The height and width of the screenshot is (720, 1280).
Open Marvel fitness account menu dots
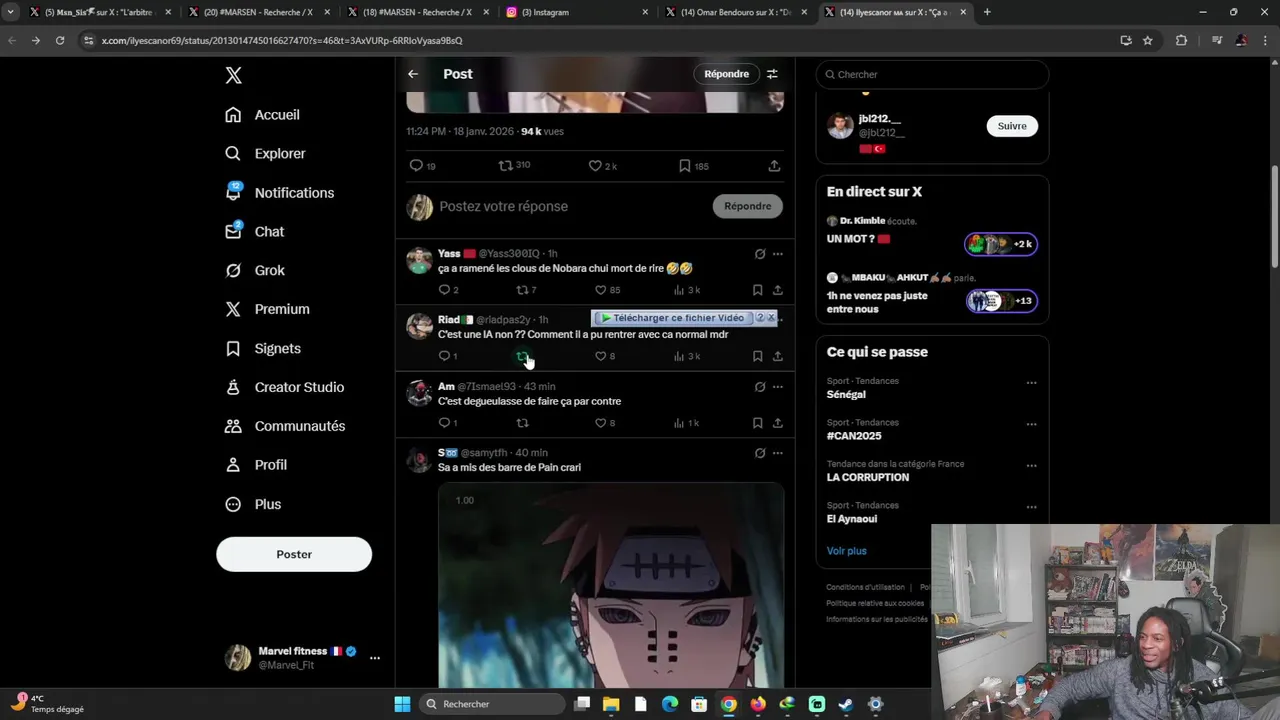click(x=375, y=658)
